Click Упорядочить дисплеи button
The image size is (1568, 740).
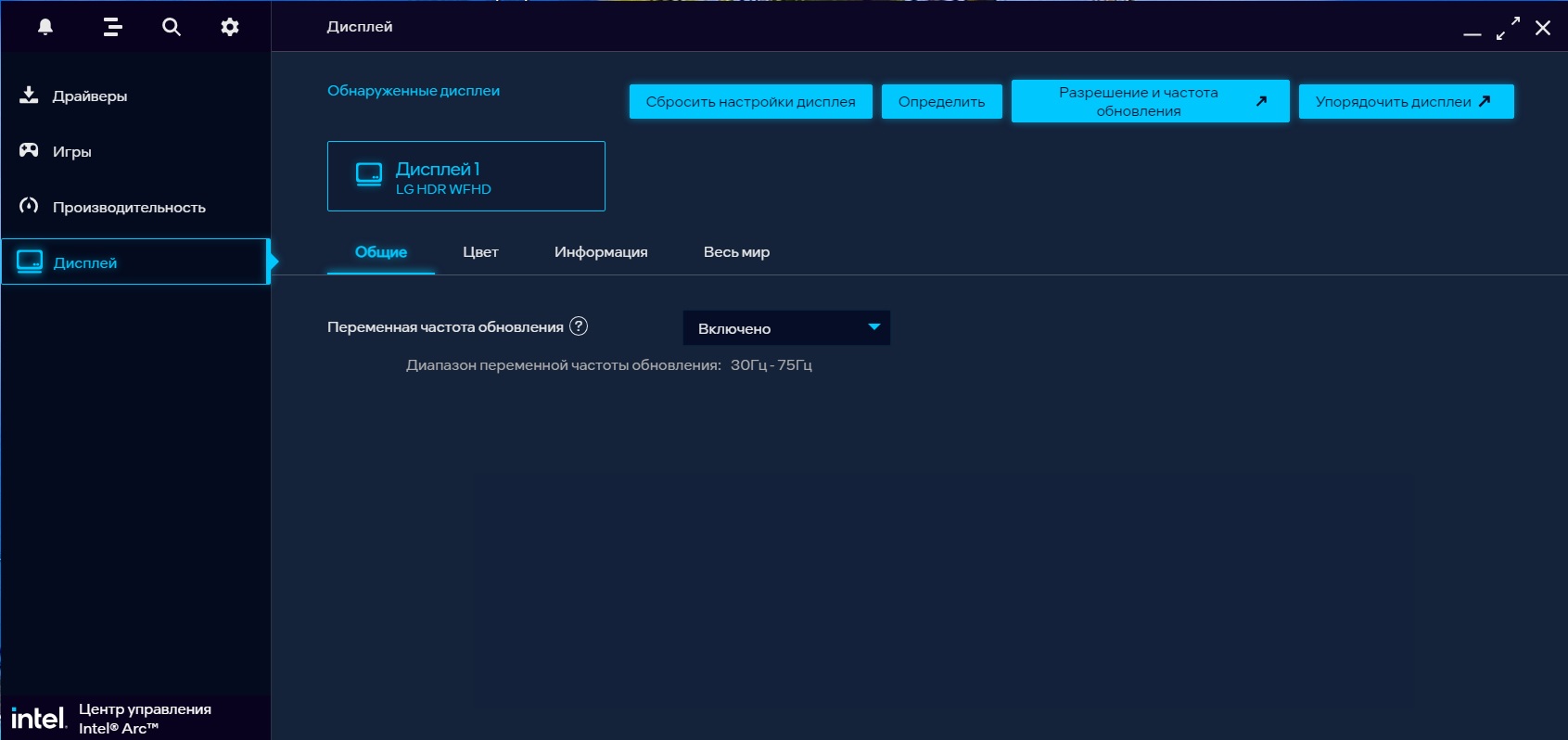(x=1406, y=102)
